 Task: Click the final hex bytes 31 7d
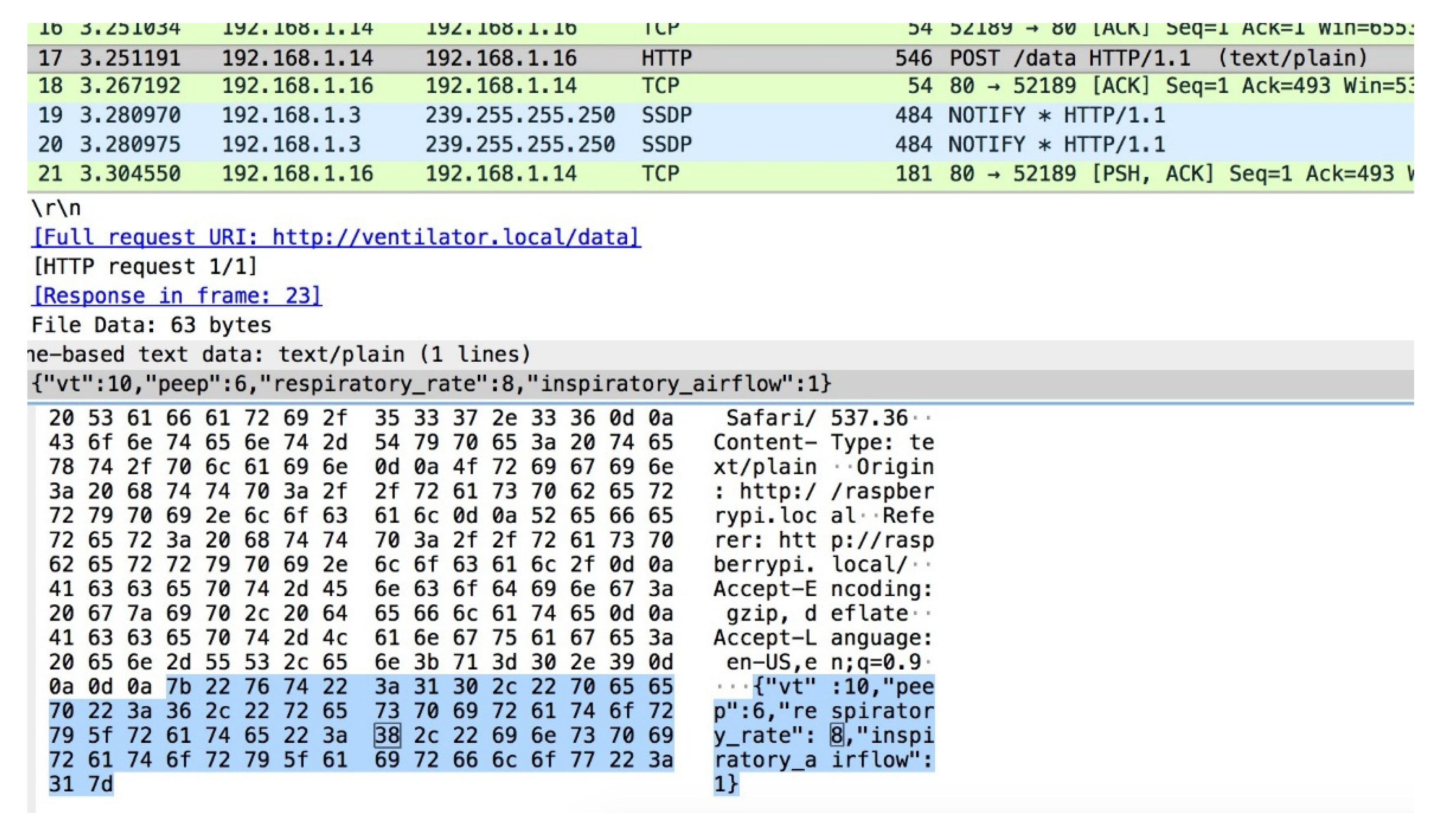pyautogui.click(x=81, y=784)
